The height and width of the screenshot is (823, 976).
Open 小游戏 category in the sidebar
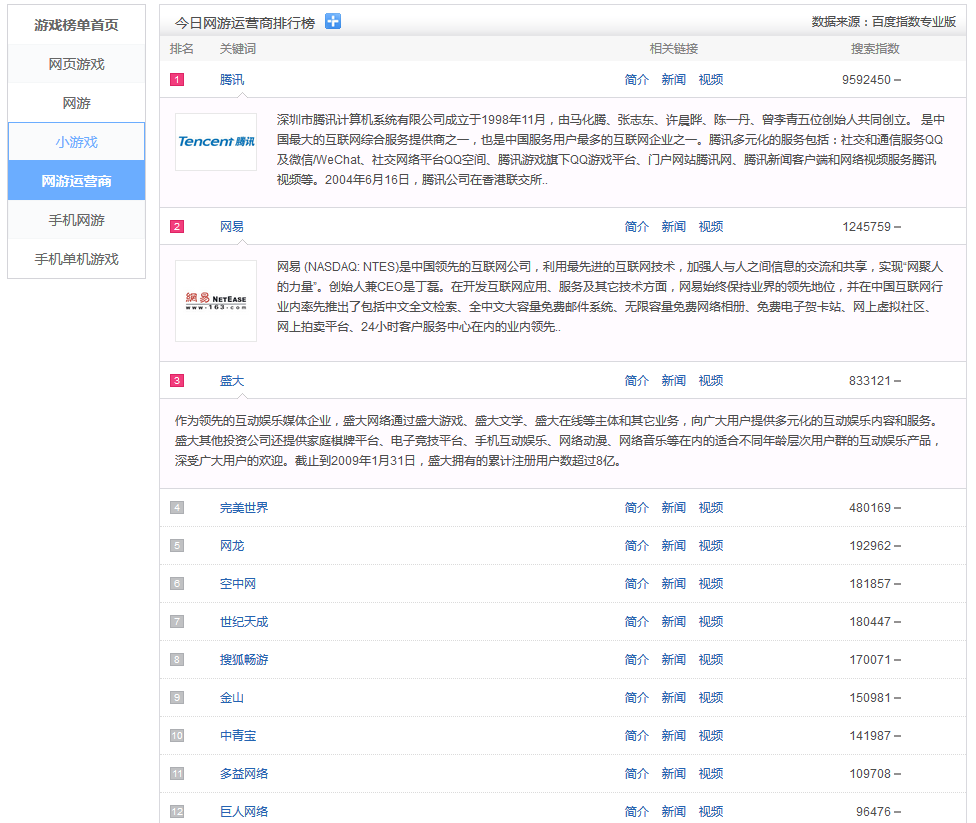77,142
